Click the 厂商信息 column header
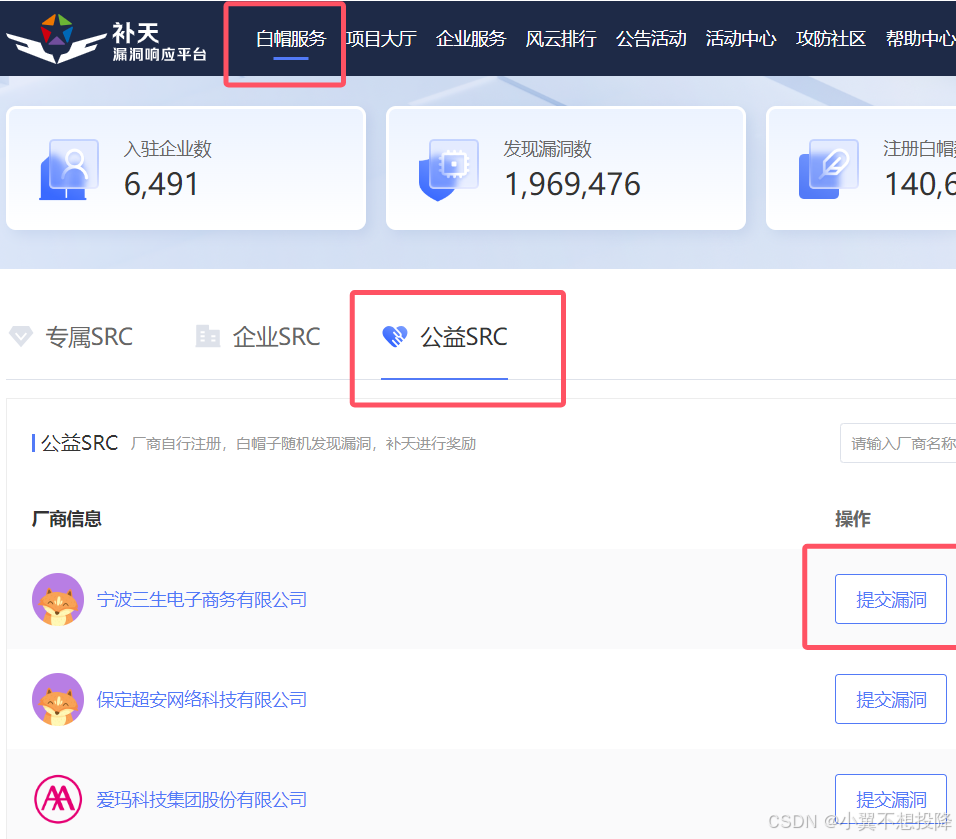This screenshot has width=956, height=839. pyautogui.click(x=67, y=519)
